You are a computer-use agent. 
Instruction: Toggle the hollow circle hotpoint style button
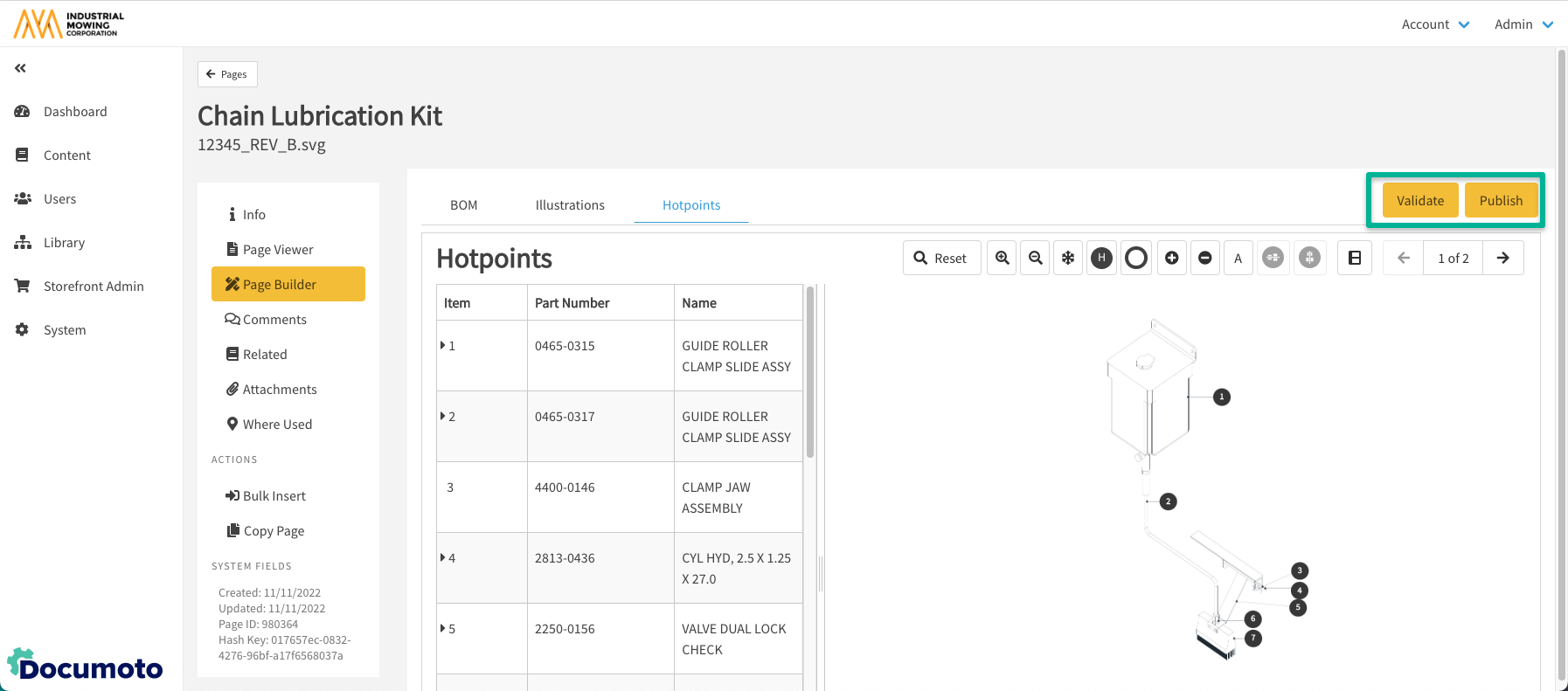point(1136,258)
